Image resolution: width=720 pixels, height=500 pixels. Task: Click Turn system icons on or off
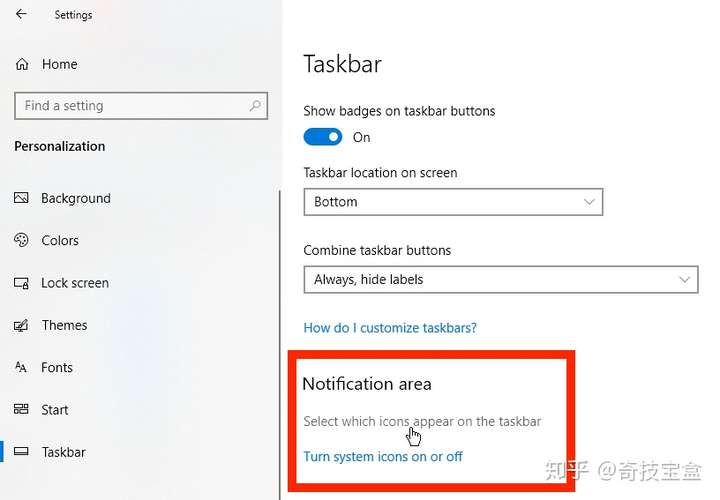[383, 457]
